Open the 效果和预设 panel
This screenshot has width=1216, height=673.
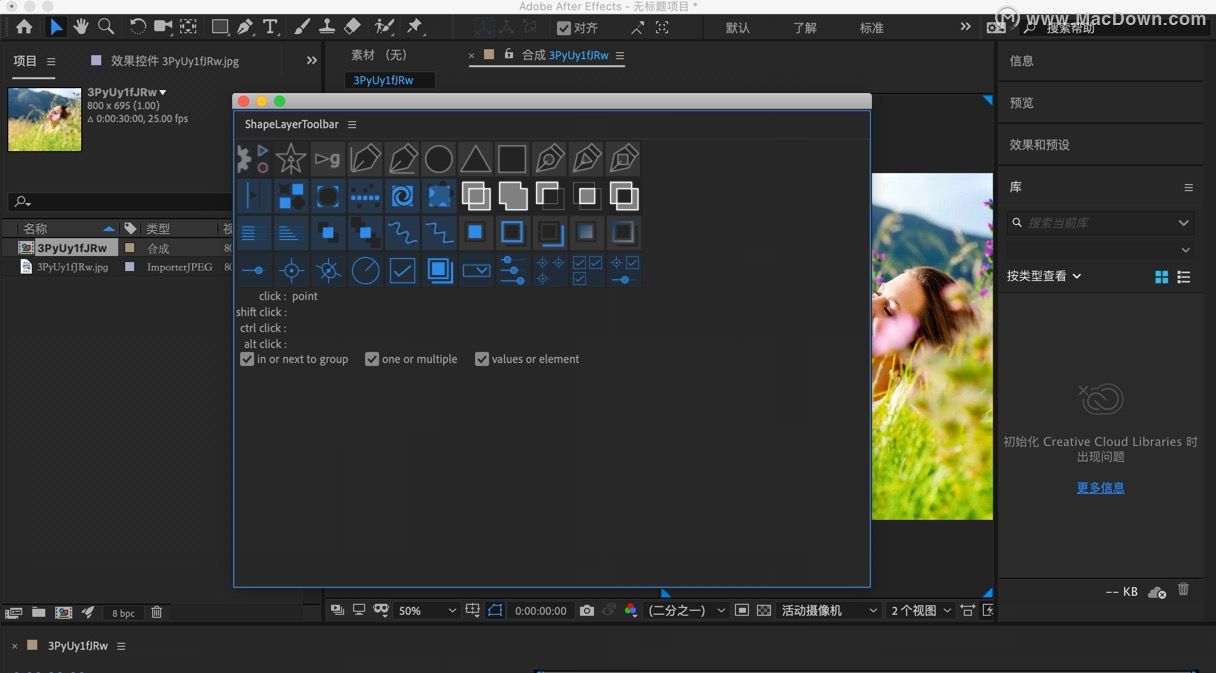point(1040,145)
